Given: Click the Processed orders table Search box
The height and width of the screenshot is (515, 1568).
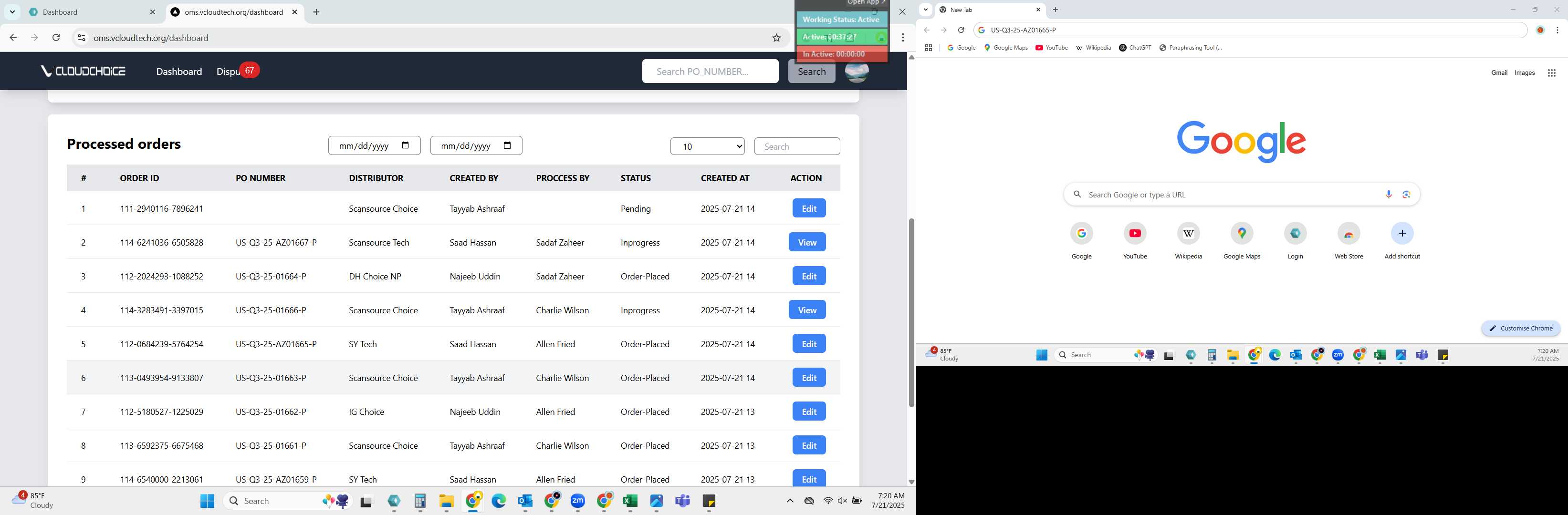Looking at the screenshot, I should pos(797,146).
